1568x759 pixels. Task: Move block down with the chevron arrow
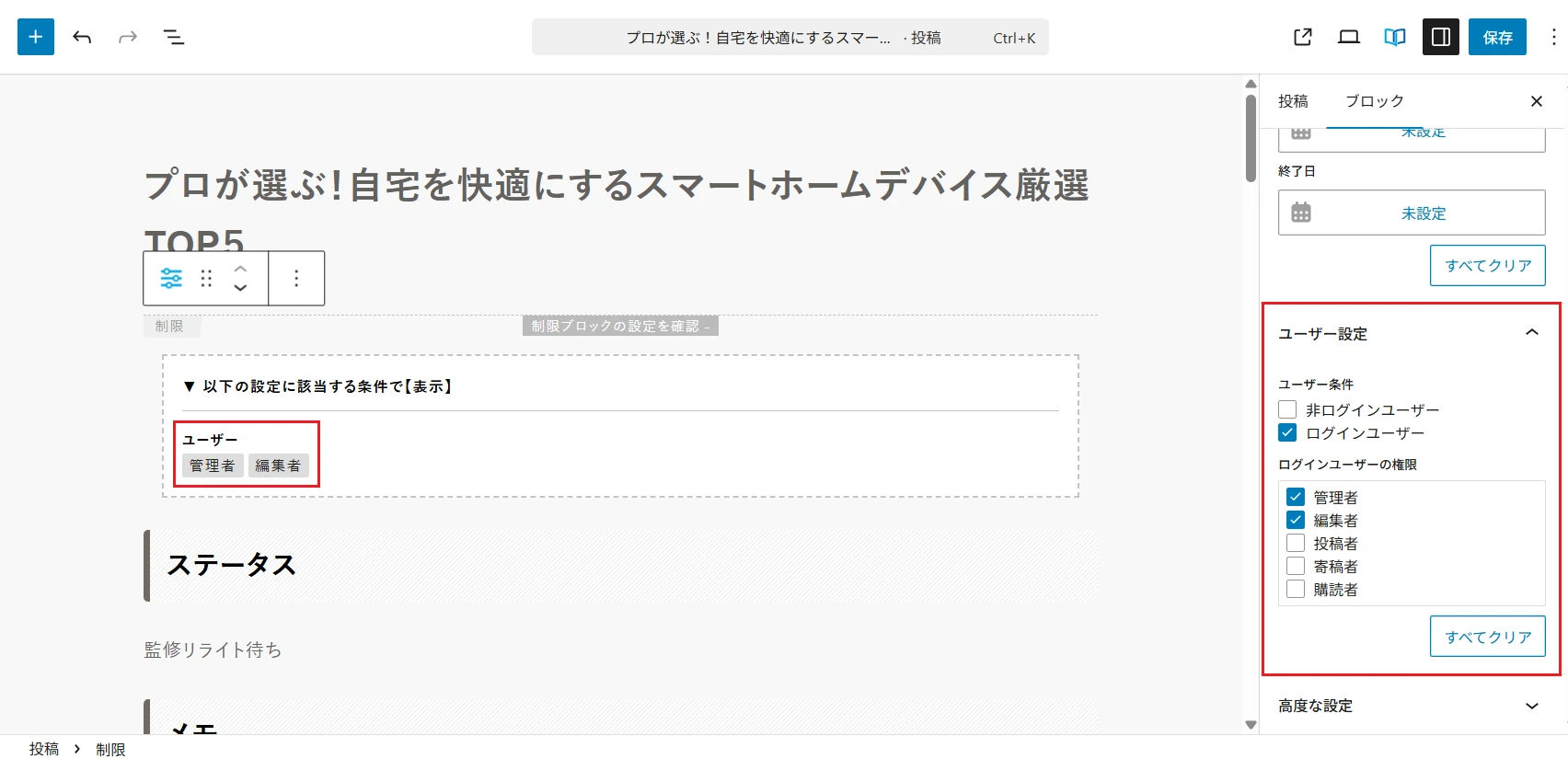240,288
